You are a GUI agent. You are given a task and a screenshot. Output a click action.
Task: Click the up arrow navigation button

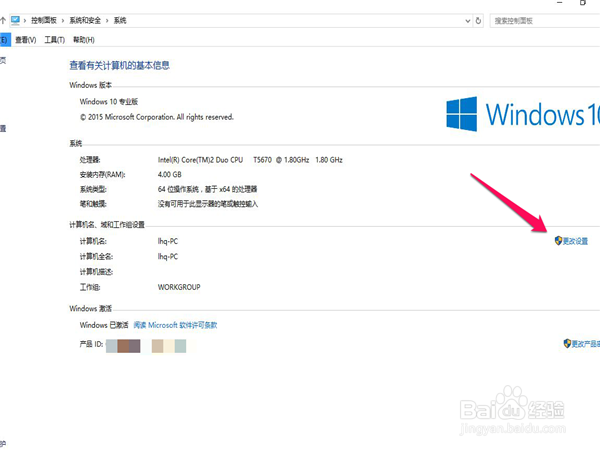(3, 20)
